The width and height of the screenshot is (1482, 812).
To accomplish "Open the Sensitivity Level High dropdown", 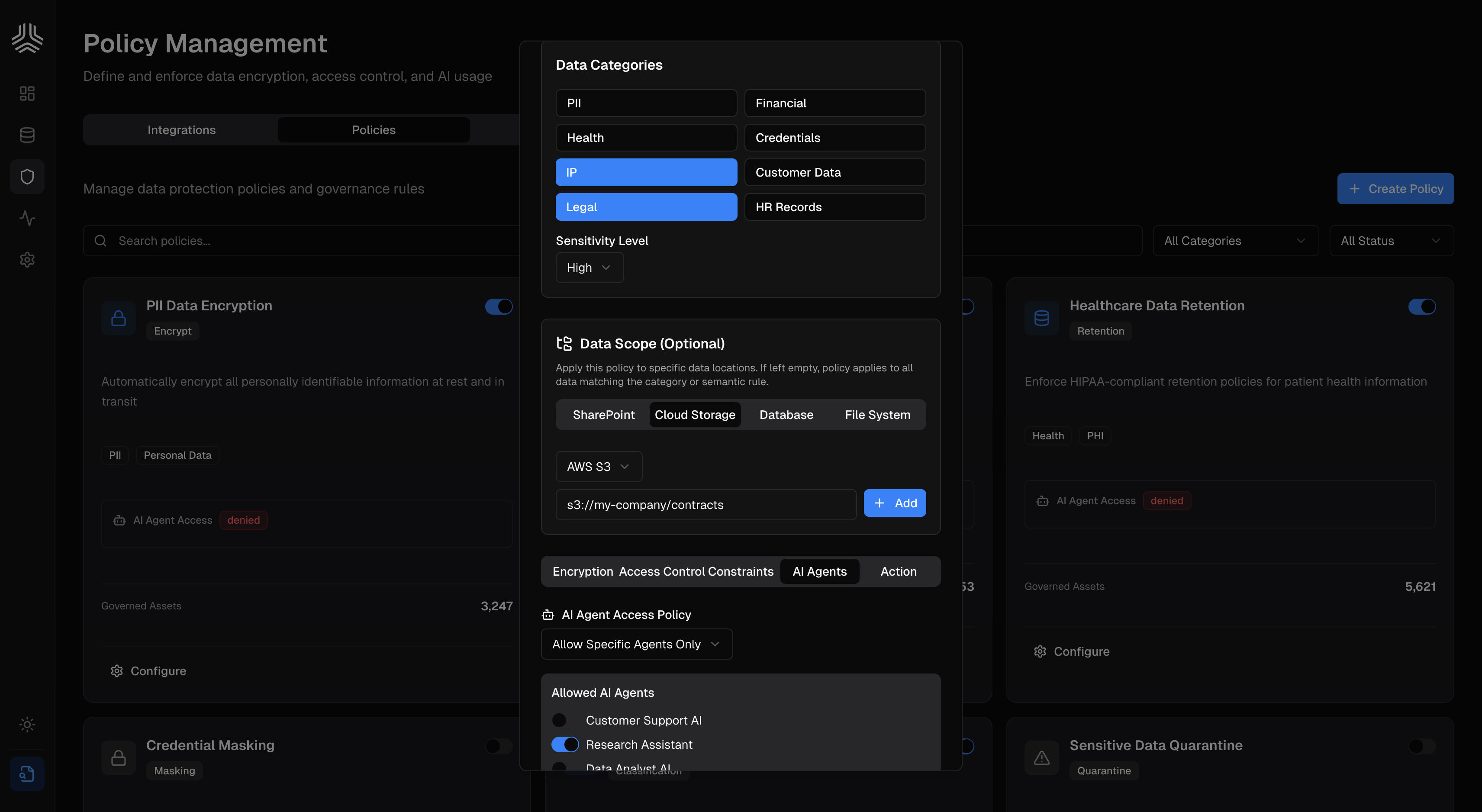I will point(589,267).
